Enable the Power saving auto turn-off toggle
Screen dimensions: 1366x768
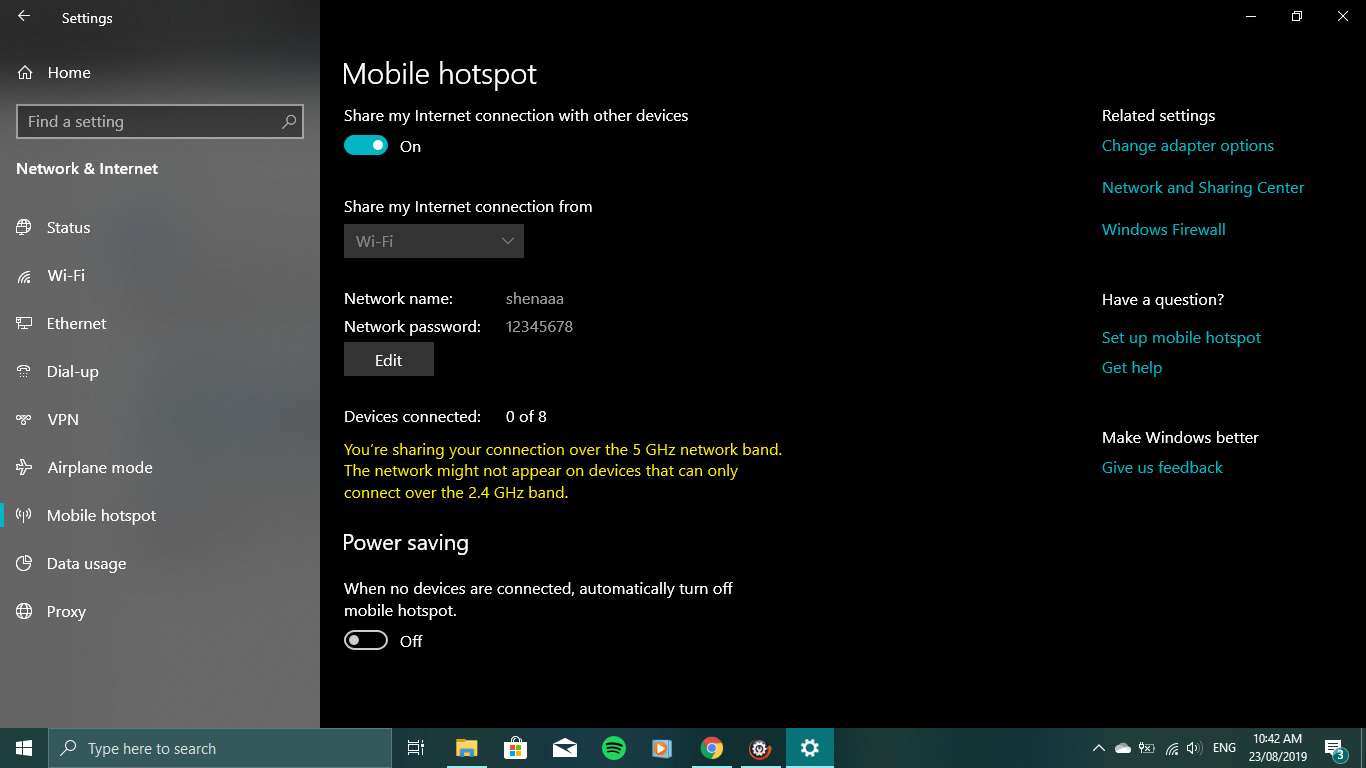[366, 641]
